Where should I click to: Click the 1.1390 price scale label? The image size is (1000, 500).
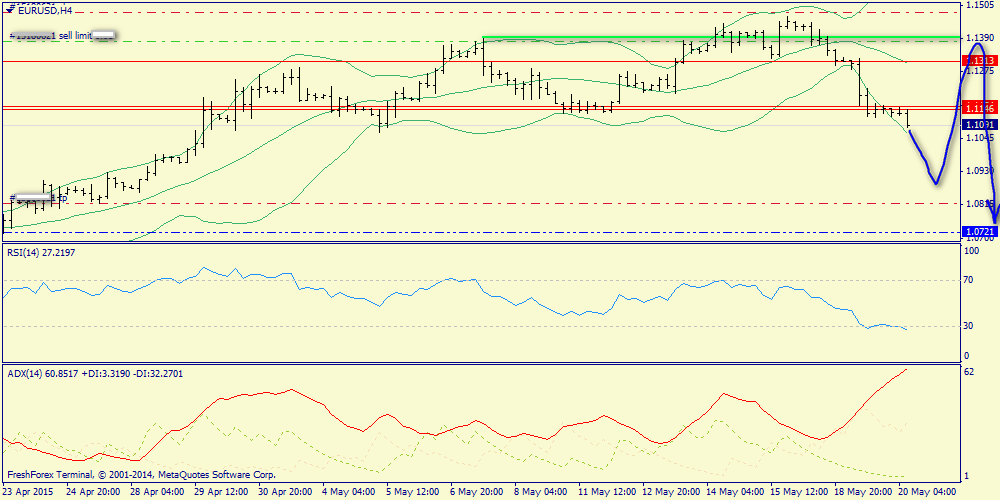tap(979, 37)
